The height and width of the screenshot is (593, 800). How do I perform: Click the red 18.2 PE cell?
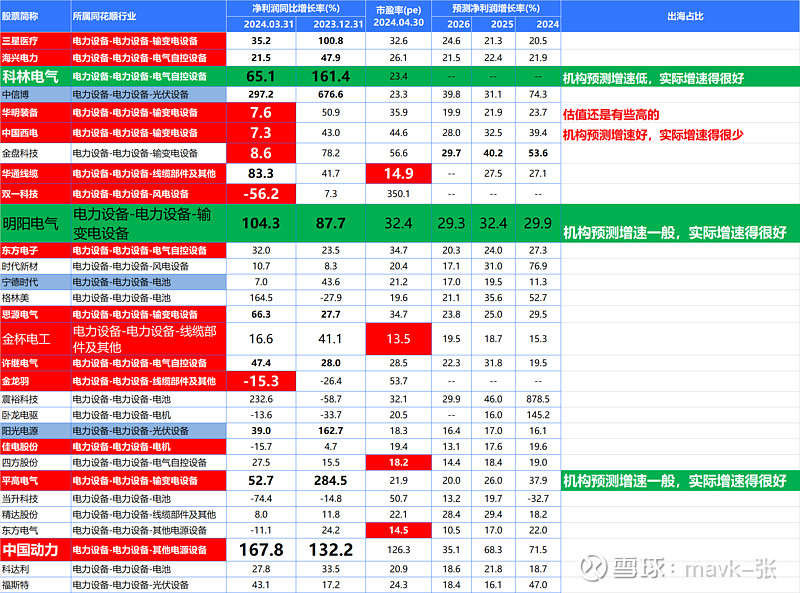pyautogui.click(x=398, y=462)
